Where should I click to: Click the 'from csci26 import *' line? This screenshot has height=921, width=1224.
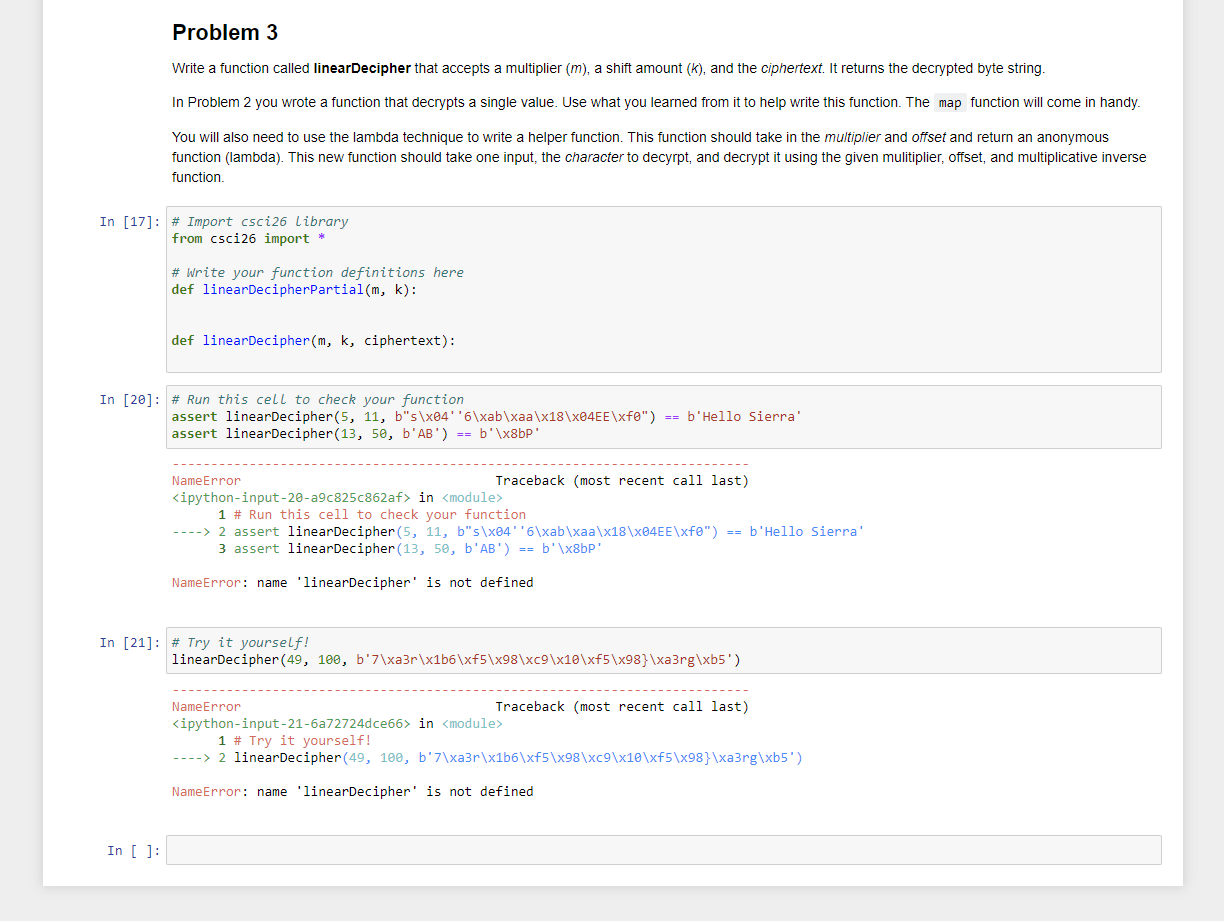point(245,238)
